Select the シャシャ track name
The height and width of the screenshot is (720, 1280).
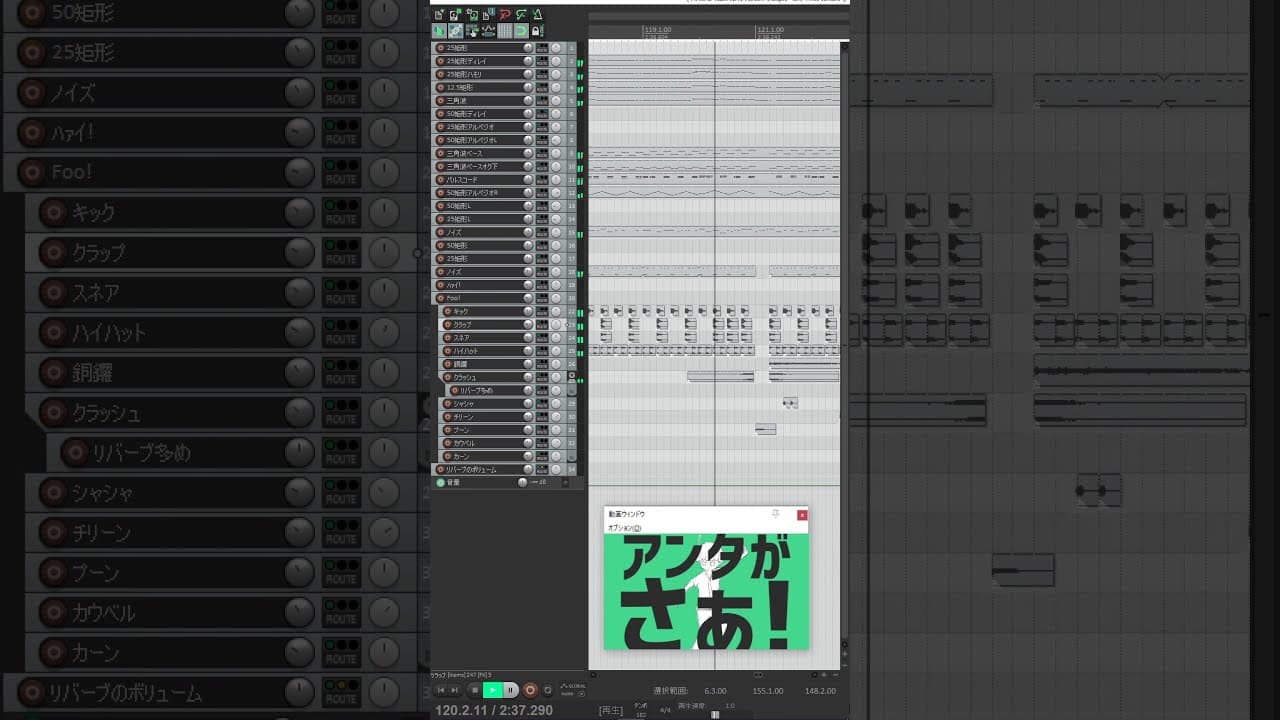pyautogui.click(x=465, y=403)
